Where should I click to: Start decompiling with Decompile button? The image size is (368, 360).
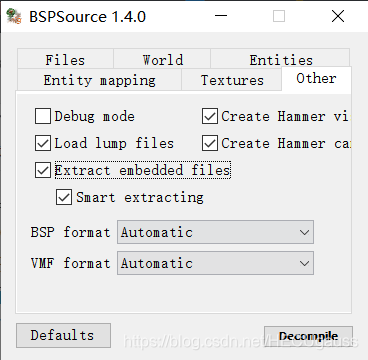(308, 336)
